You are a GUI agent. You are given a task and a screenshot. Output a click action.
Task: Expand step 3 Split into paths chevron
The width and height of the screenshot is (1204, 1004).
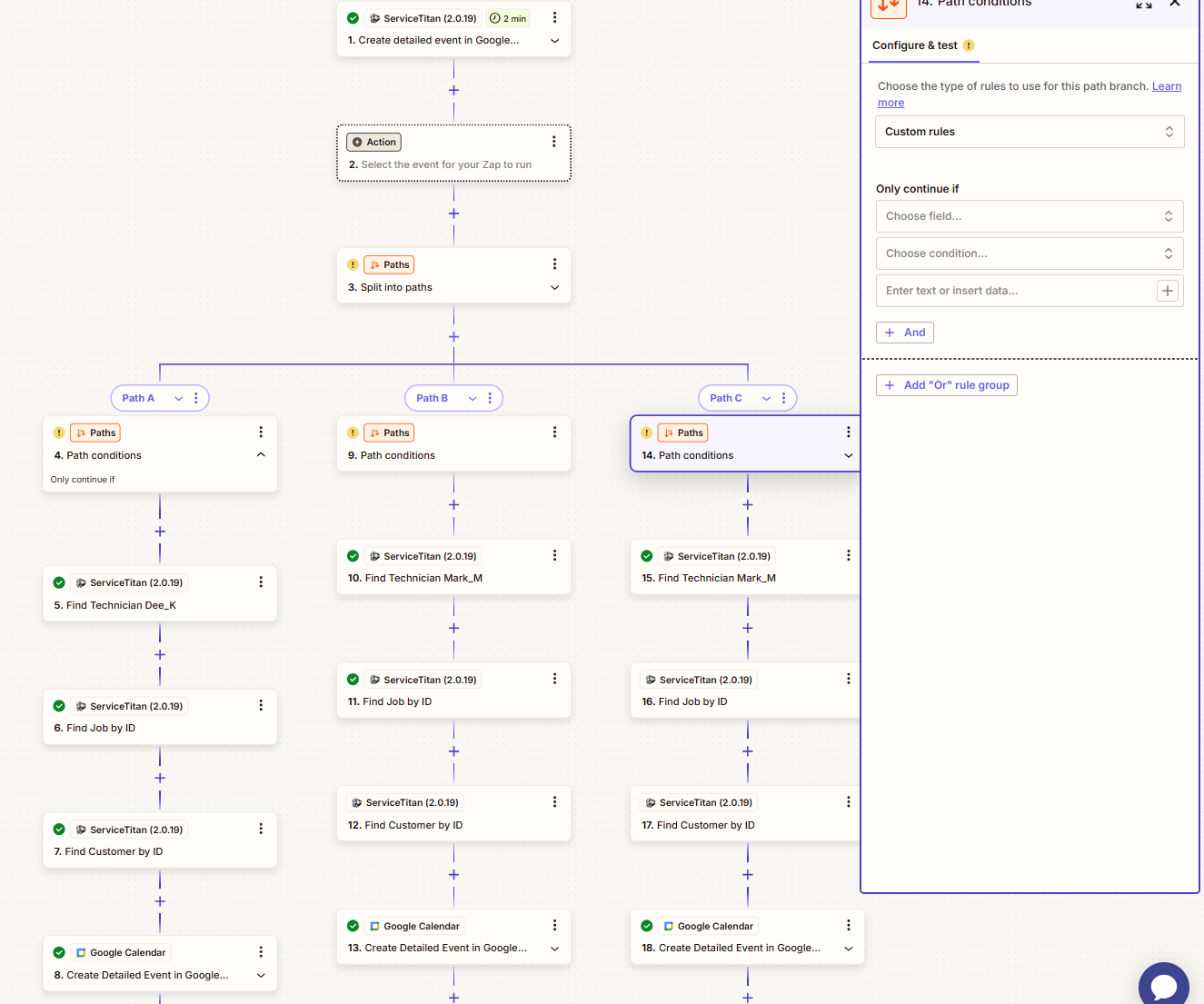click(x=554, y=287)
